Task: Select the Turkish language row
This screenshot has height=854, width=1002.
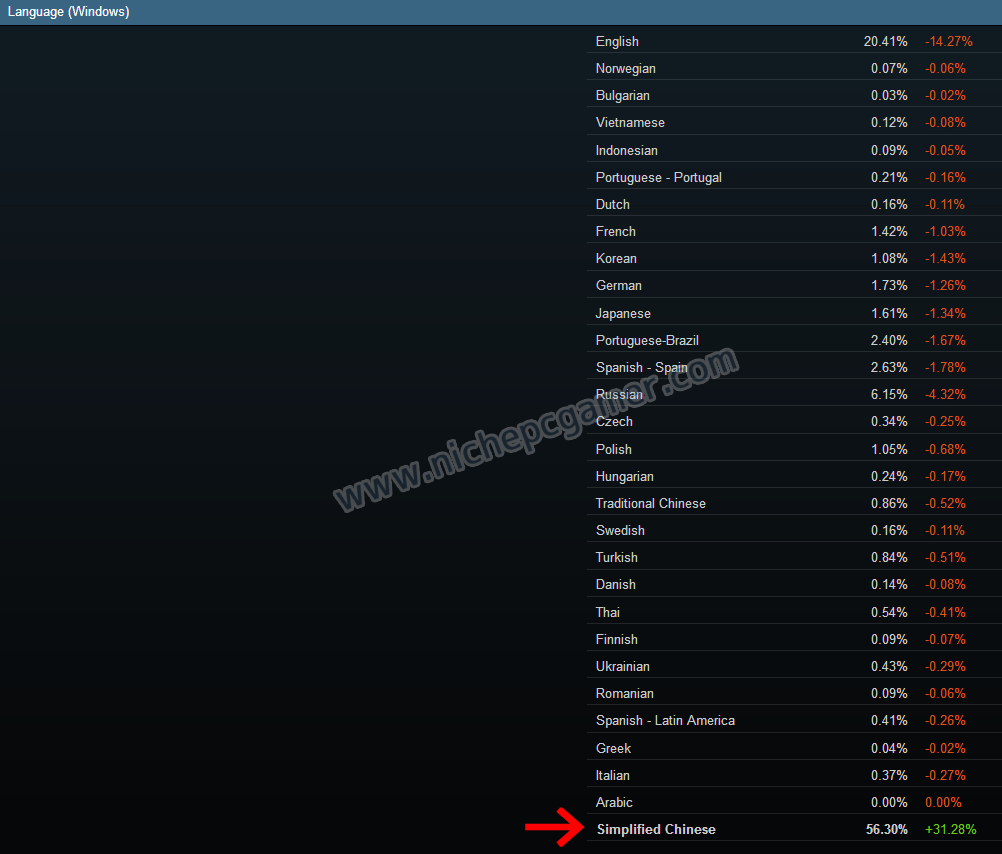Action: click(x=616, y=557)
